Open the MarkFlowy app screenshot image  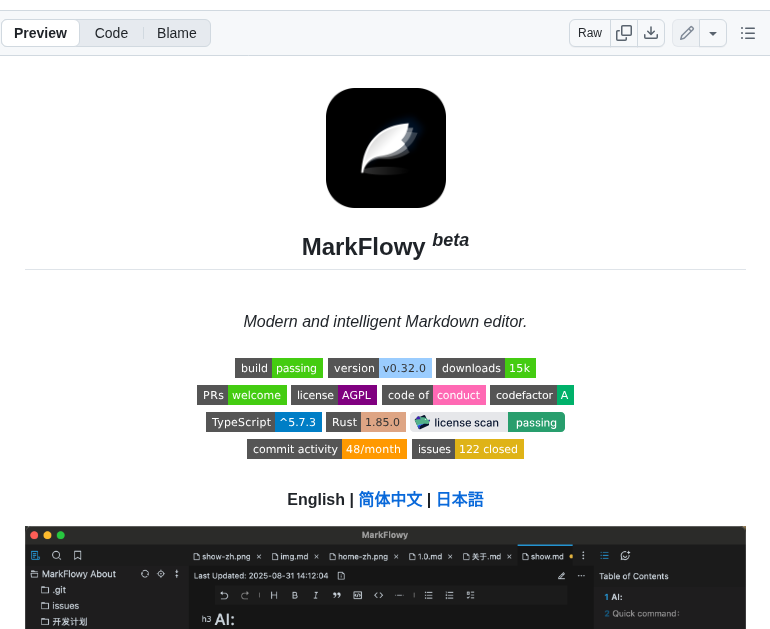tap(385, 577)
